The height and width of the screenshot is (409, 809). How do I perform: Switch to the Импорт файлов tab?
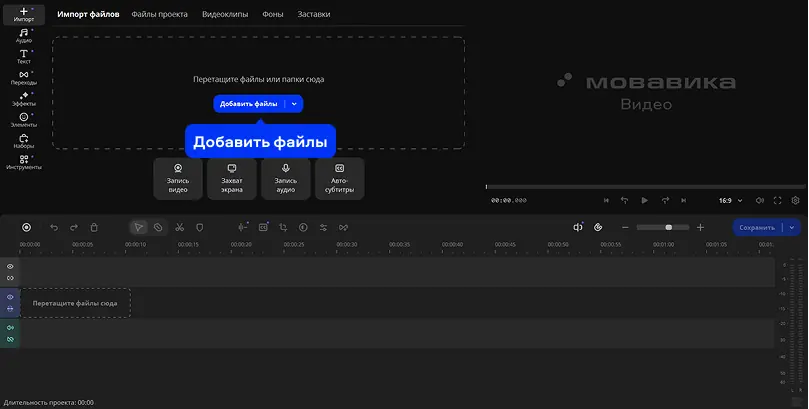(88, 14)
